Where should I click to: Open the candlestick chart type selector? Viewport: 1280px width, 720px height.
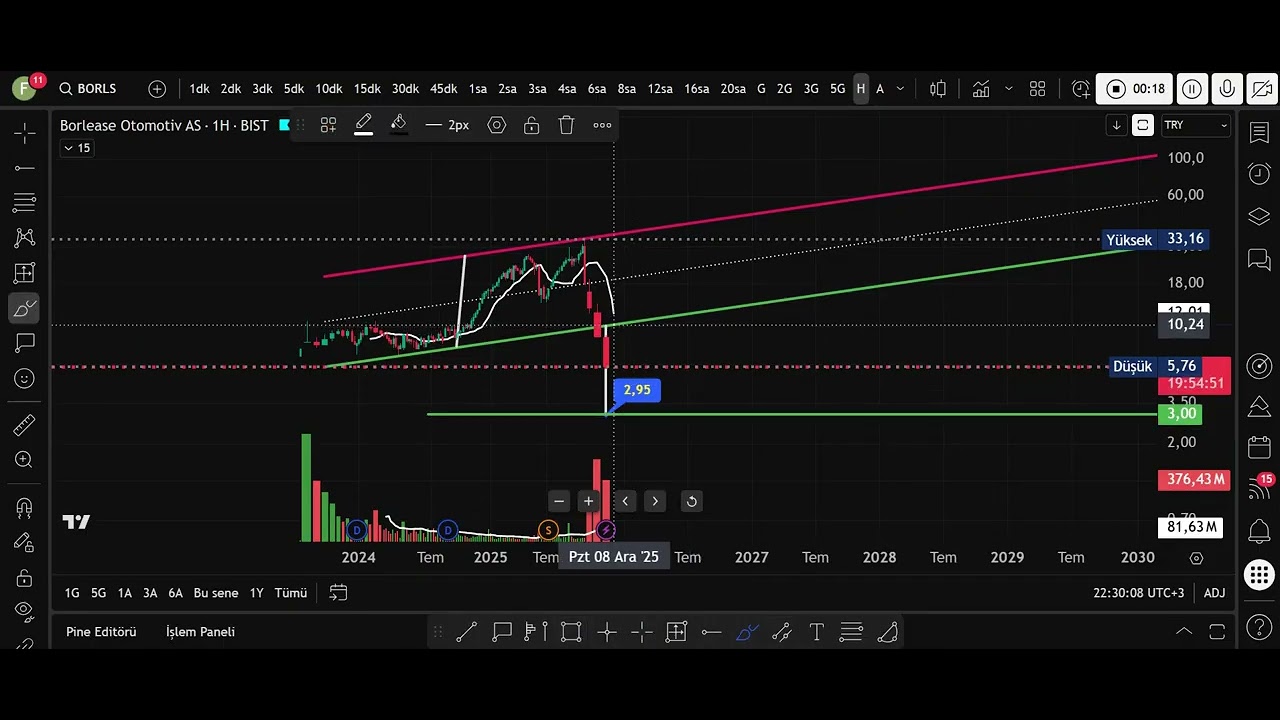[x=938, y=89]
